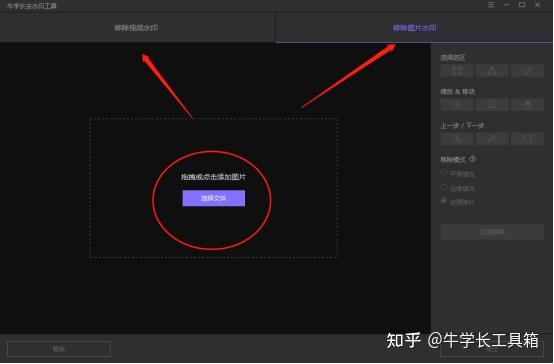This screenshot has height=364, width=554.
Task: Select the triangle polygon selection tool
Action: pyautogui.click(x=492, y=71)
